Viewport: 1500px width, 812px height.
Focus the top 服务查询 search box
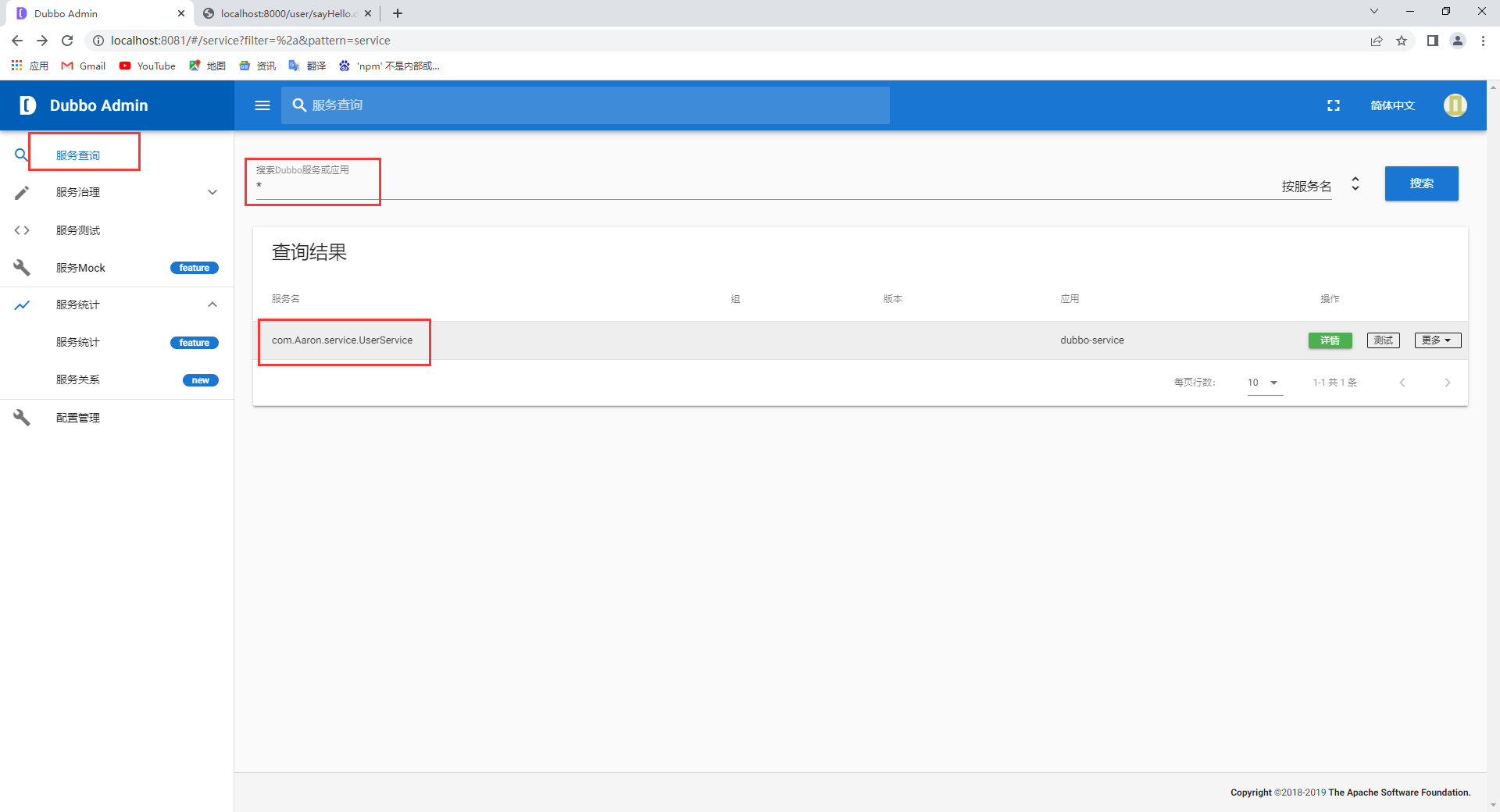point(585,105)
